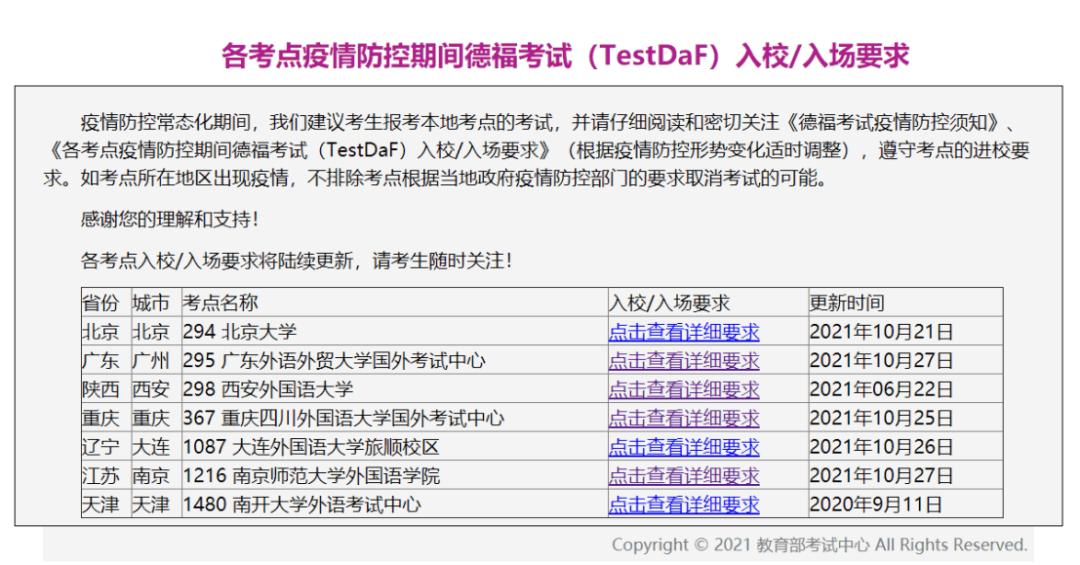
Task: Open detailed requirements link for 广东外语外贸大学
Action: coord(683,361)
